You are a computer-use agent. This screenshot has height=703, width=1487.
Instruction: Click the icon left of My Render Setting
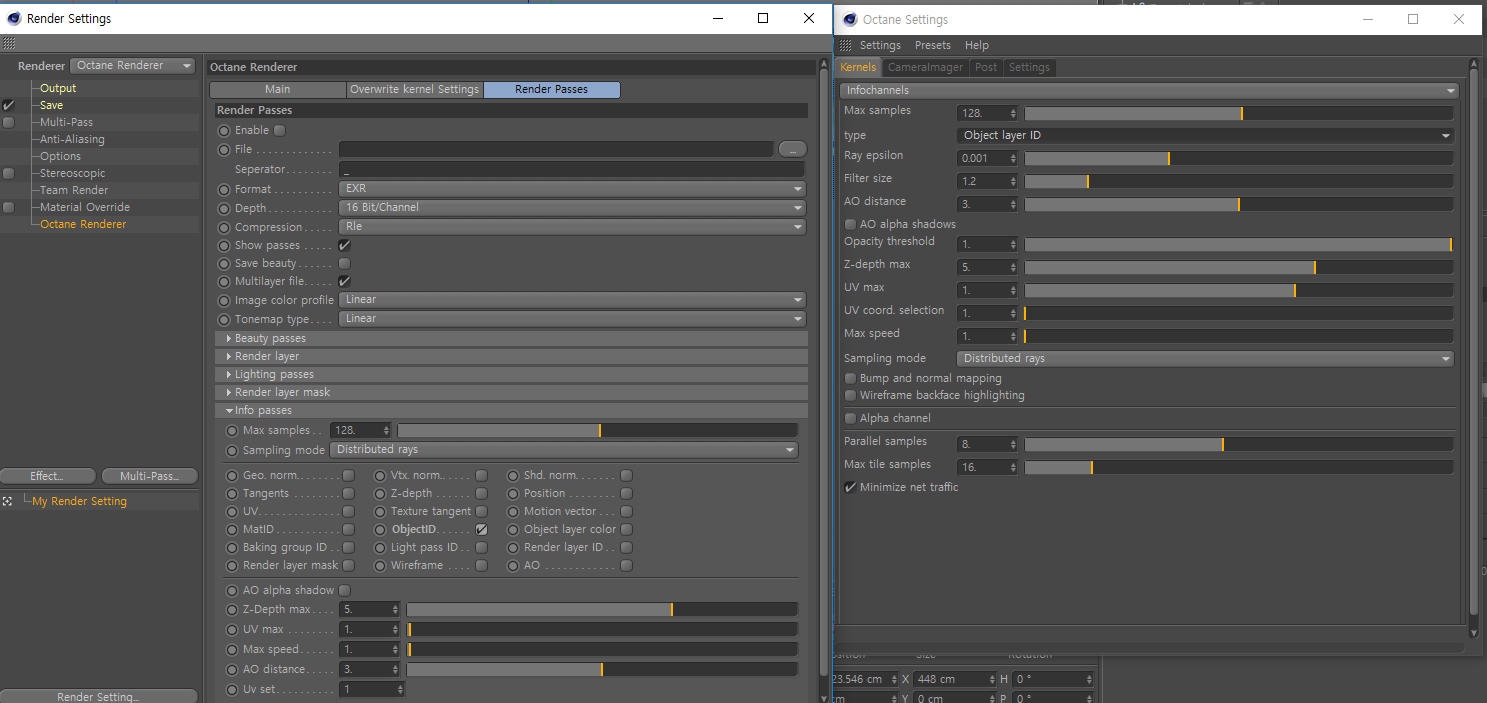tap(7, 501)
